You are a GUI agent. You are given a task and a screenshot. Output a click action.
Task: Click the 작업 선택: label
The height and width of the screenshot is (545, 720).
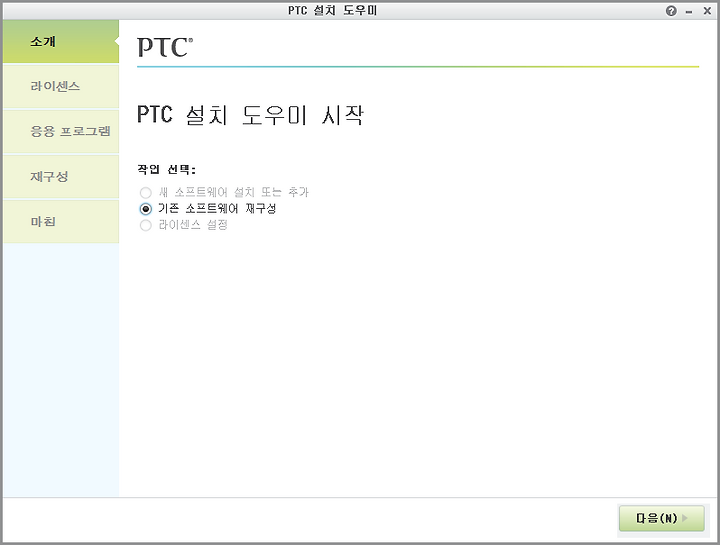coord(166,169)
